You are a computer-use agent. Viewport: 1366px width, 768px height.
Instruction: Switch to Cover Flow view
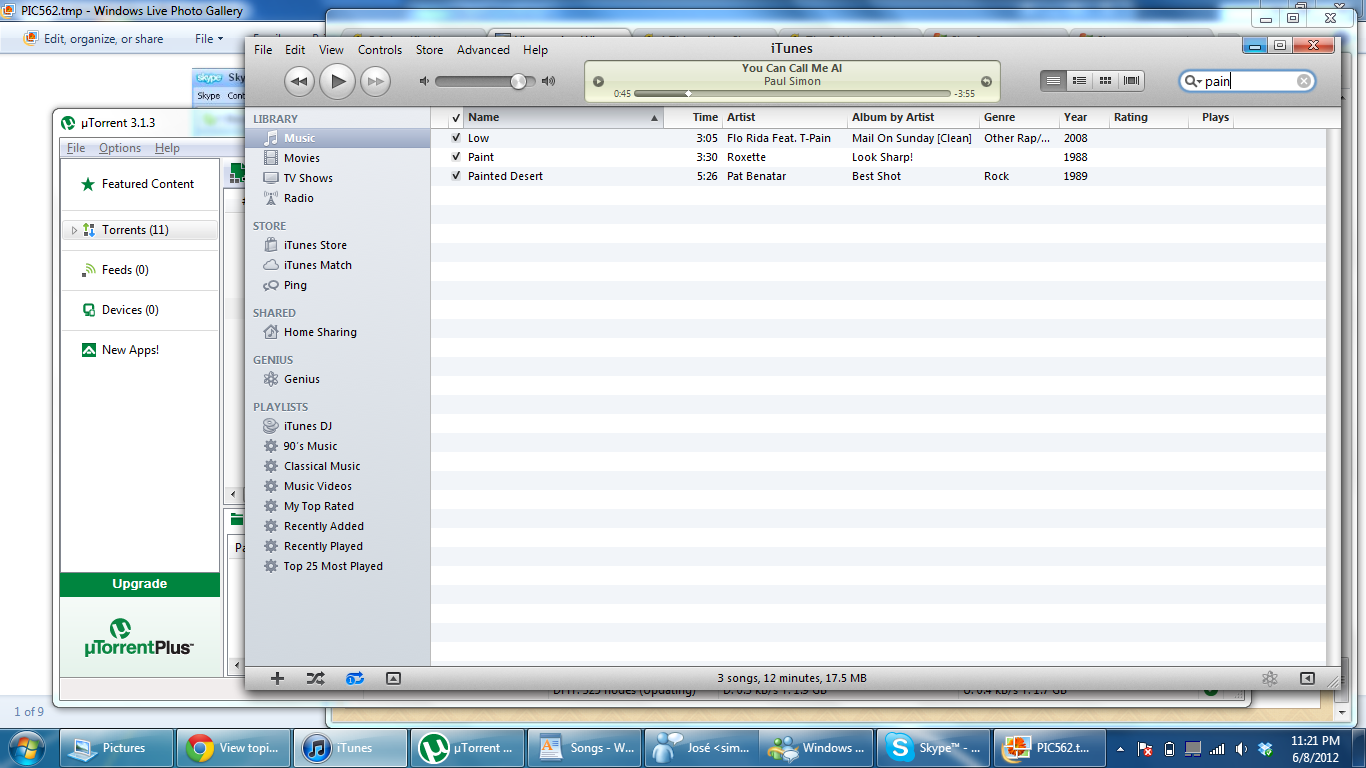tap(1131, 81)
